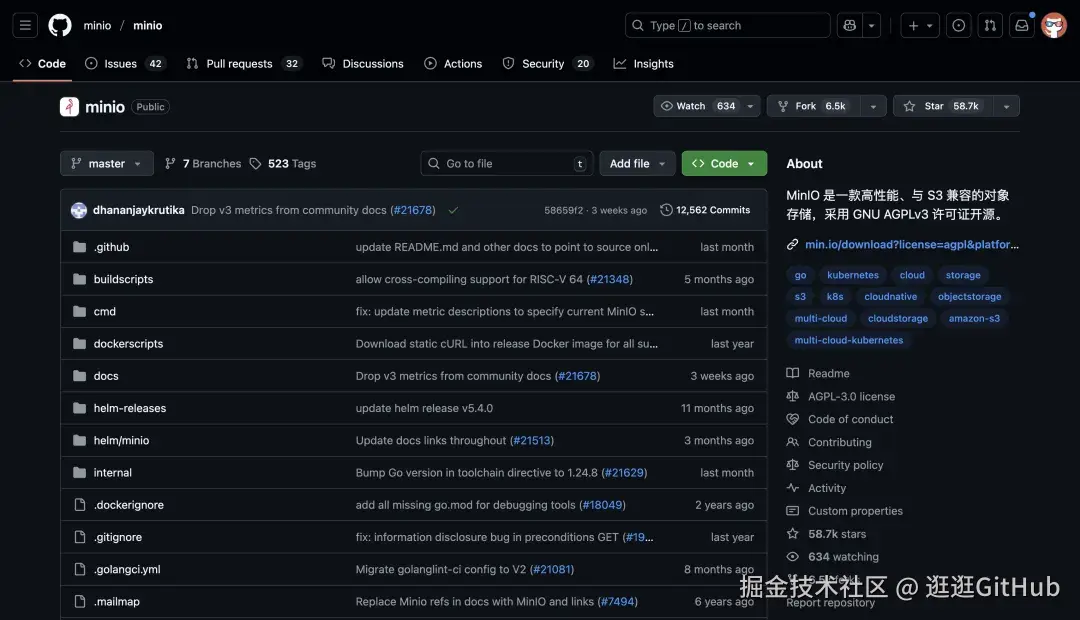Open the issues icon in top header

coord(958,26)
